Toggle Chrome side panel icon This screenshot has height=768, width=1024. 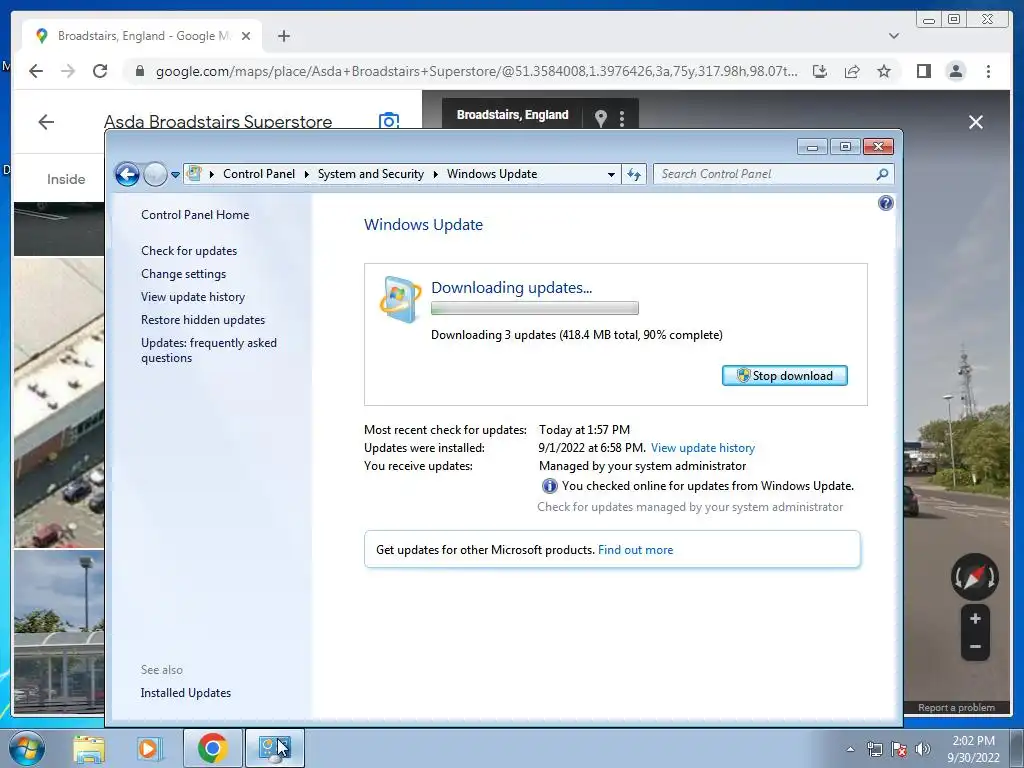tap(923, 71)
